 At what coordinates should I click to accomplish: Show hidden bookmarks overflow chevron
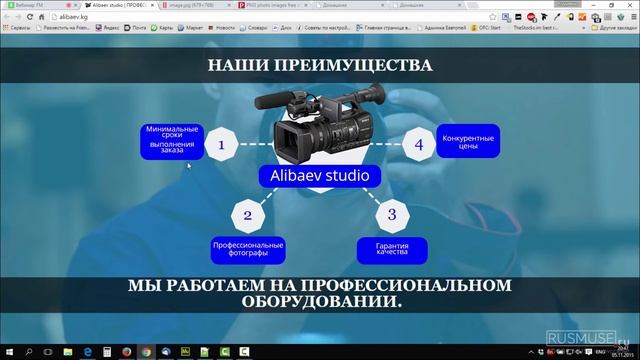(x=583, y=28)
